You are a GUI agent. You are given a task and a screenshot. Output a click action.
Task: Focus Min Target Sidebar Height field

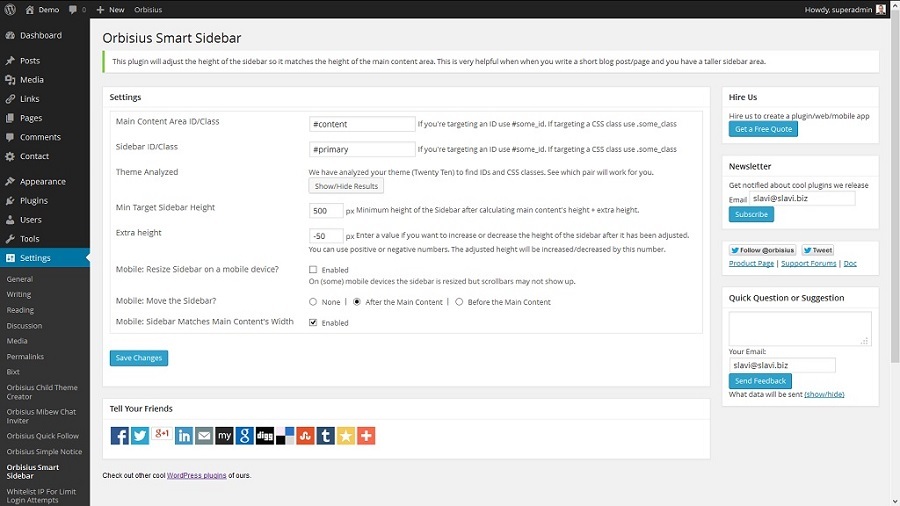coord(326,211)
